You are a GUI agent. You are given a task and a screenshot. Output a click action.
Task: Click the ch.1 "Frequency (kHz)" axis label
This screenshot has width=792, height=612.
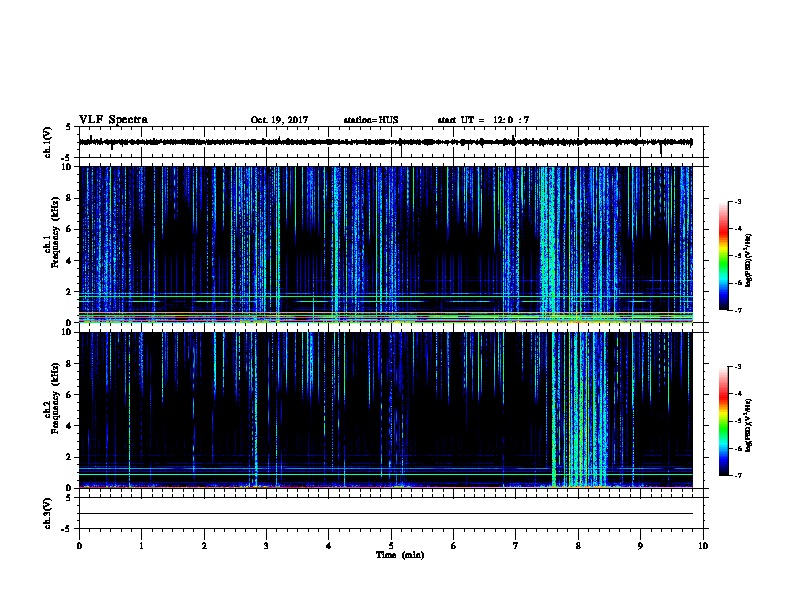point(55,232)
